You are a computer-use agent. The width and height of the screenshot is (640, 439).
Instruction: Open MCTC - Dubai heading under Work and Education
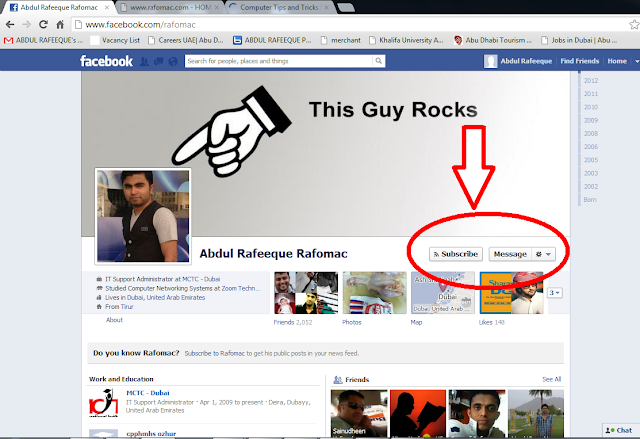click(x=148, y=393)
